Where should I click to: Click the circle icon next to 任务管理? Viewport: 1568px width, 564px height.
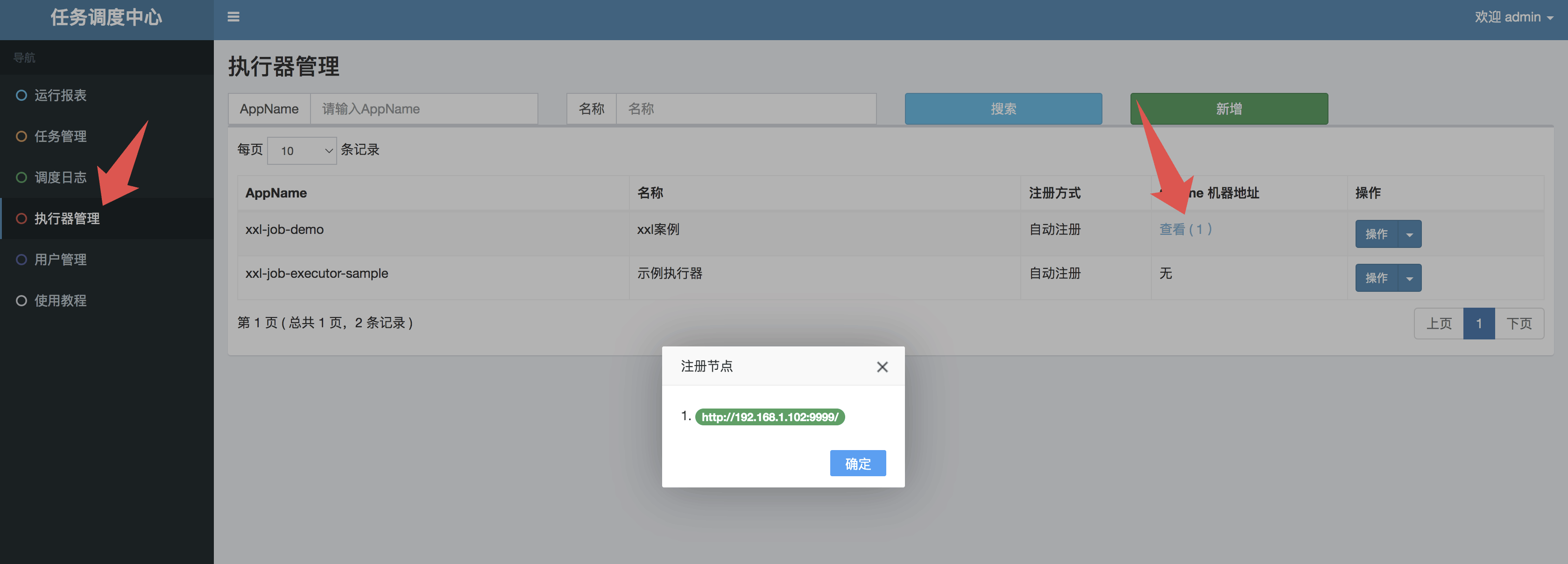click(21, 136)
